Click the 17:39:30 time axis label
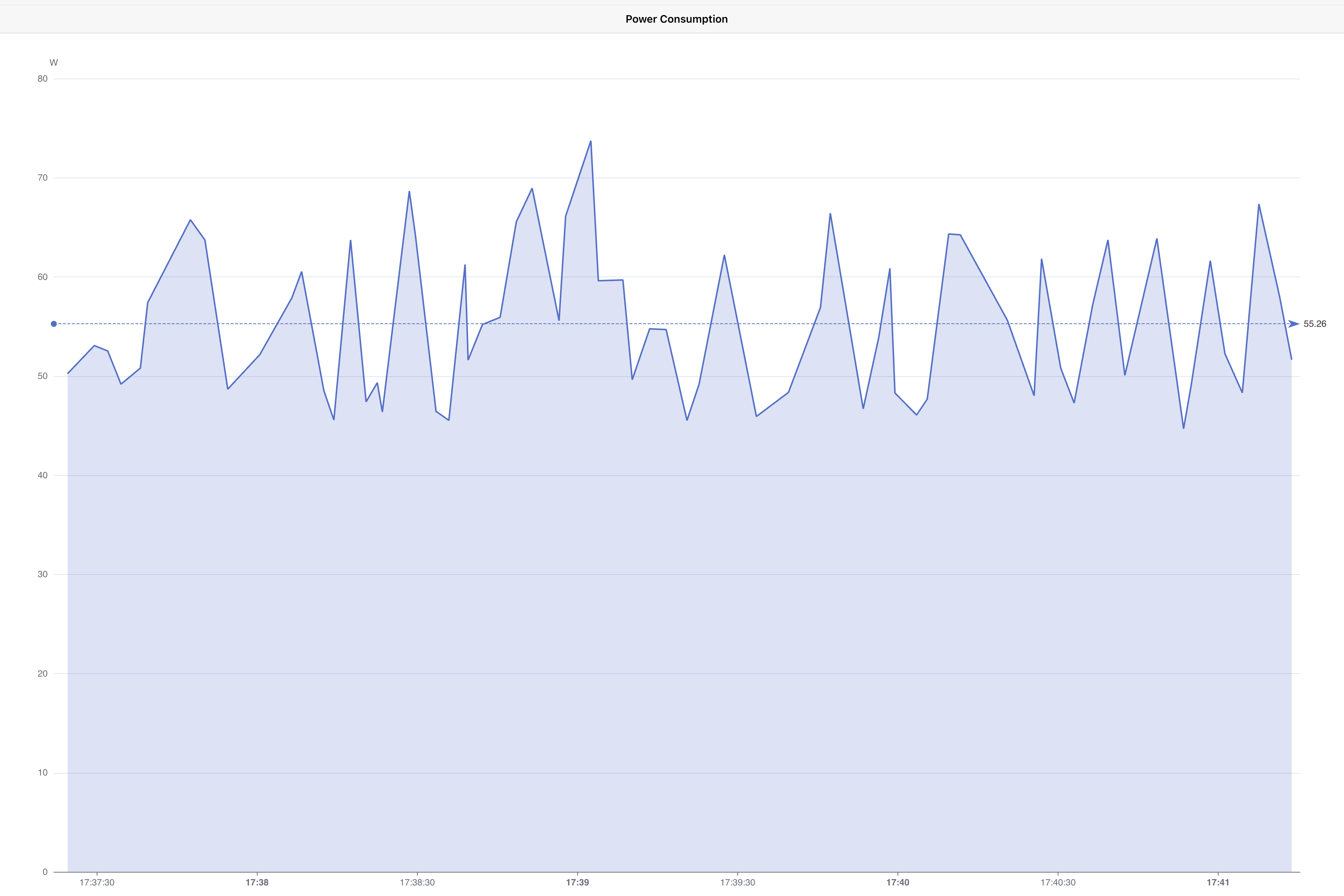The image size is (1344, 896). 738,882
